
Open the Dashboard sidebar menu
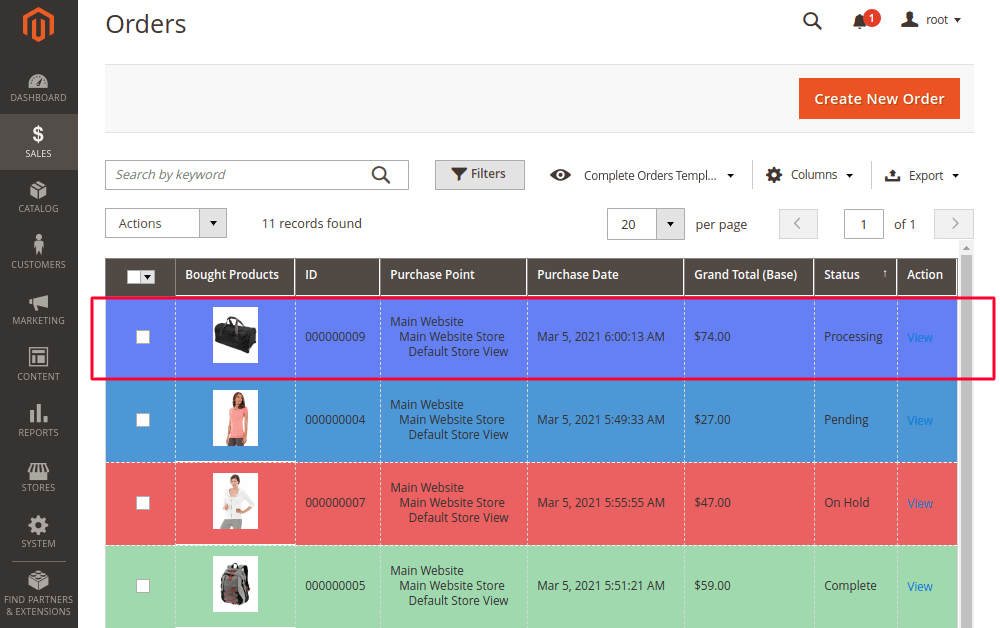point(38,88)
